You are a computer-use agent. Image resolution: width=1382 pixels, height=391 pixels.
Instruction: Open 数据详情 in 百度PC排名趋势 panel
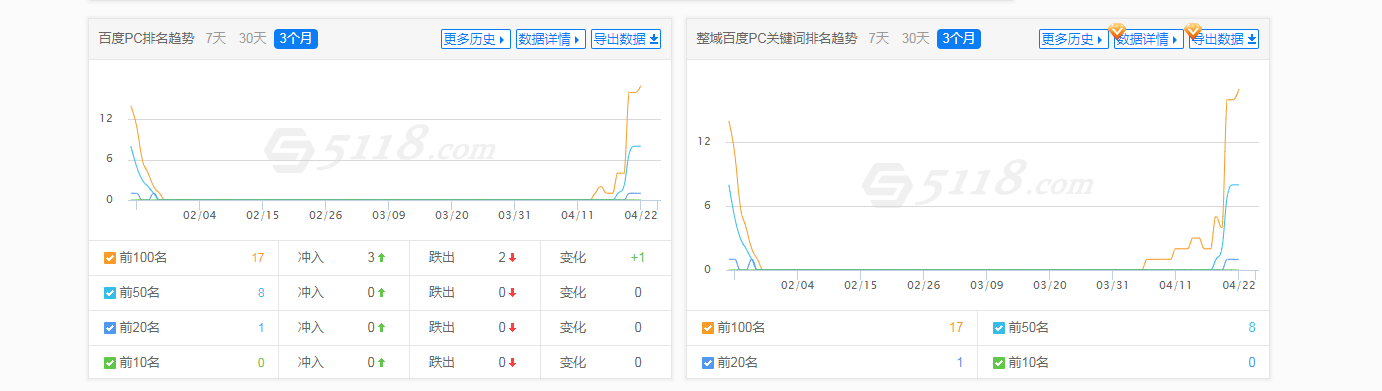click(551, 39)
